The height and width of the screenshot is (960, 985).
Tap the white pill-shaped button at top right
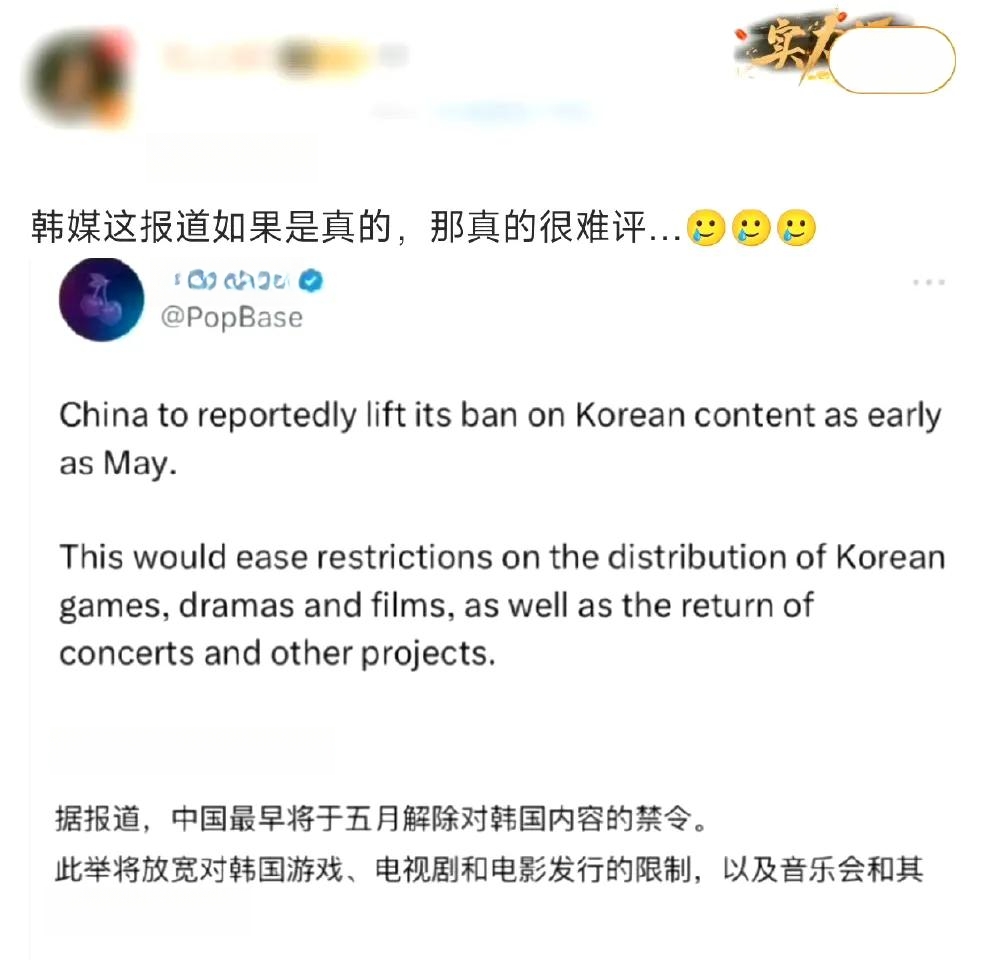(x=891, y=60)
